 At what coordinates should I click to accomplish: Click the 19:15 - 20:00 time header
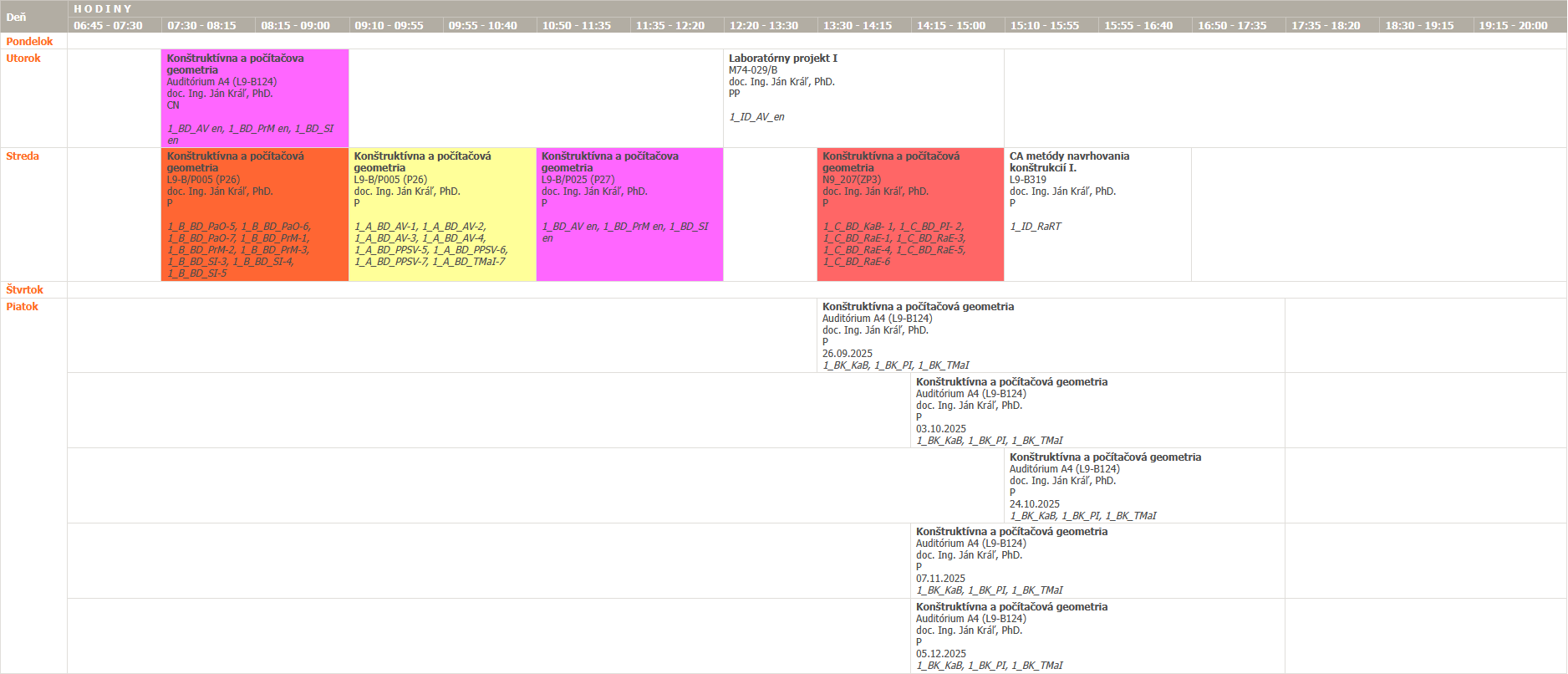[x=1513, y=25]
